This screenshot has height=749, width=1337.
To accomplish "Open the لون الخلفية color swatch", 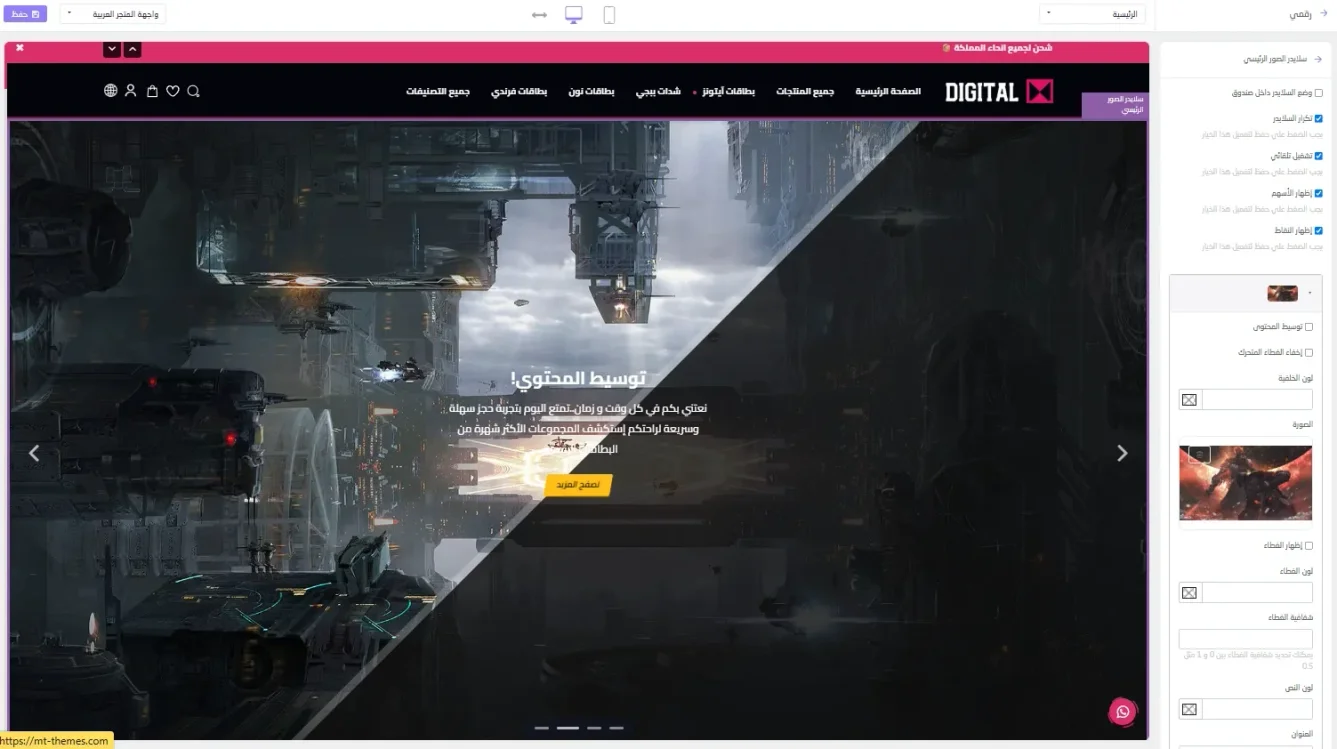I will click(x=1188, y=399).
